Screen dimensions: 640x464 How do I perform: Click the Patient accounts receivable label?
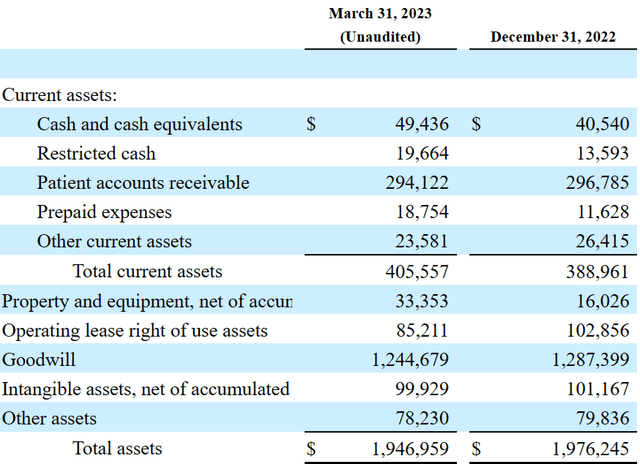point(143,183)
